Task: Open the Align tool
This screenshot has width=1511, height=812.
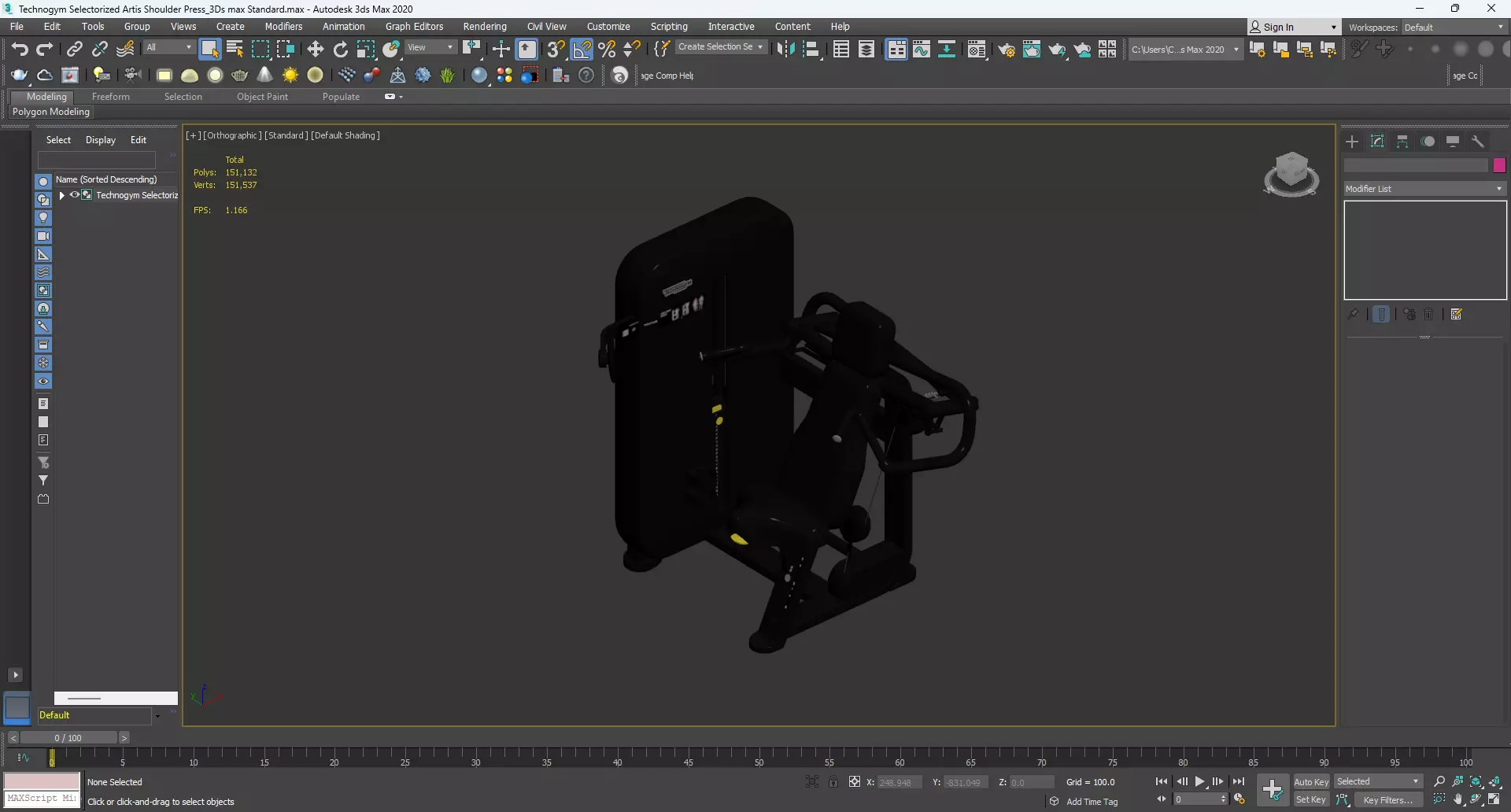Action: pos(811,49)
